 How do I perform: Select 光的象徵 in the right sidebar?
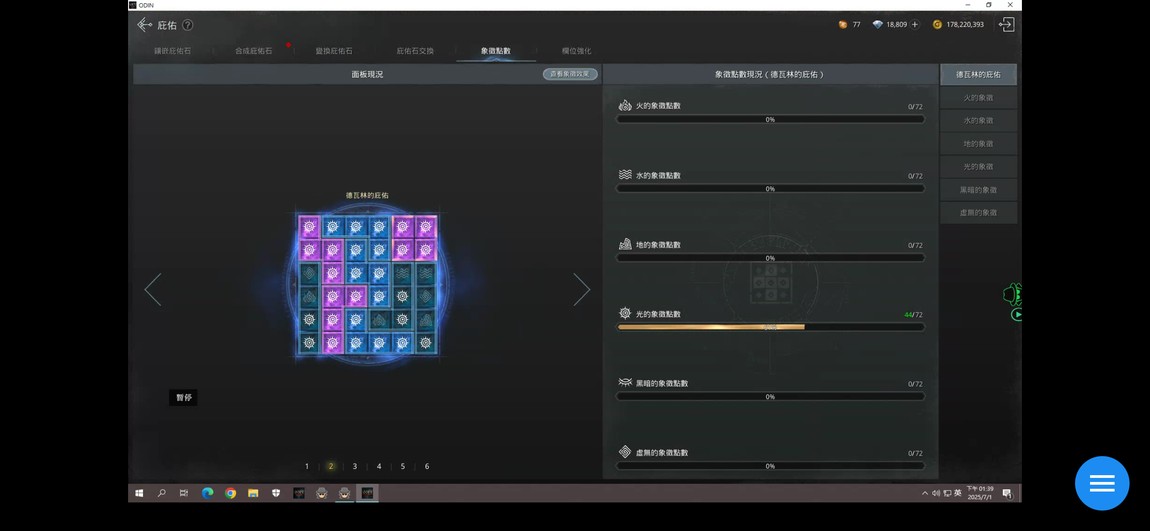[x=978, y=166]
